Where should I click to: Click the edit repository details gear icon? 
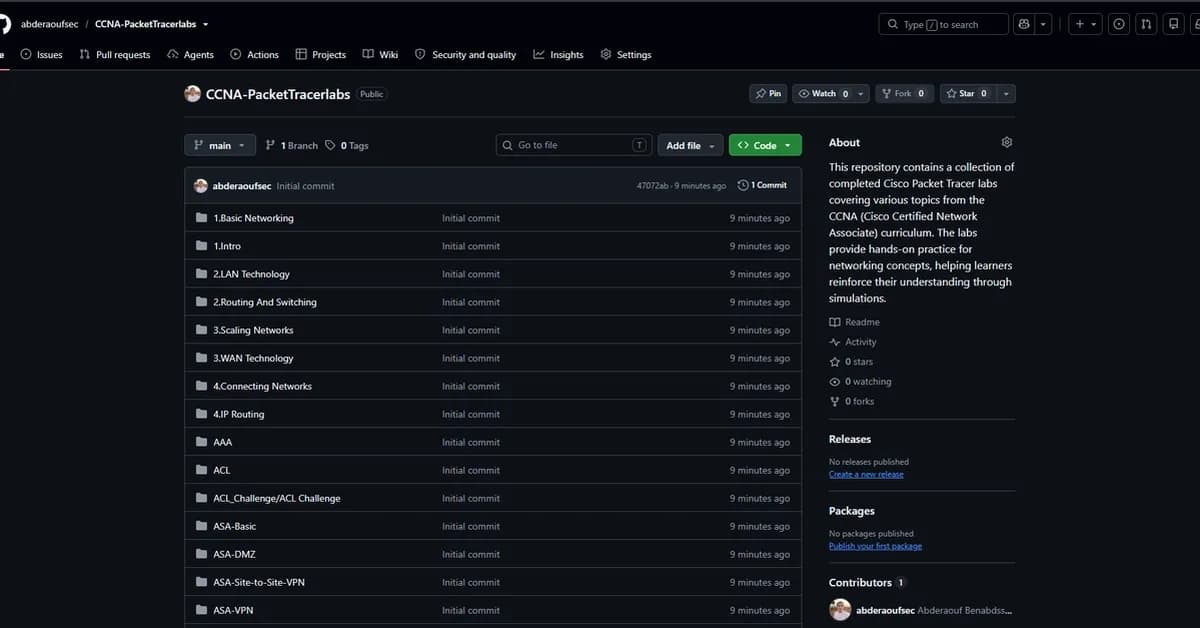pyautogui.click(x=1007, y=143)
